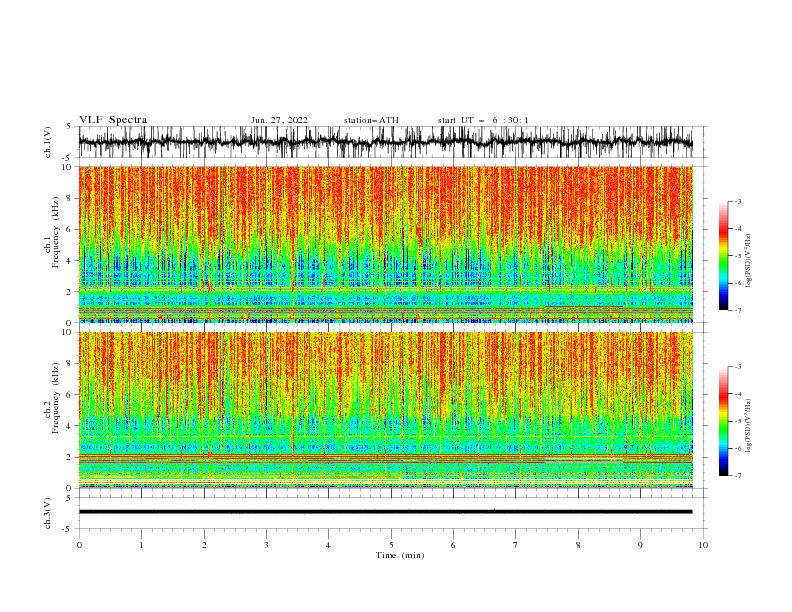Click inside the ch.2 spectrogram panel
Screen dimensions: 792x612
385,410
